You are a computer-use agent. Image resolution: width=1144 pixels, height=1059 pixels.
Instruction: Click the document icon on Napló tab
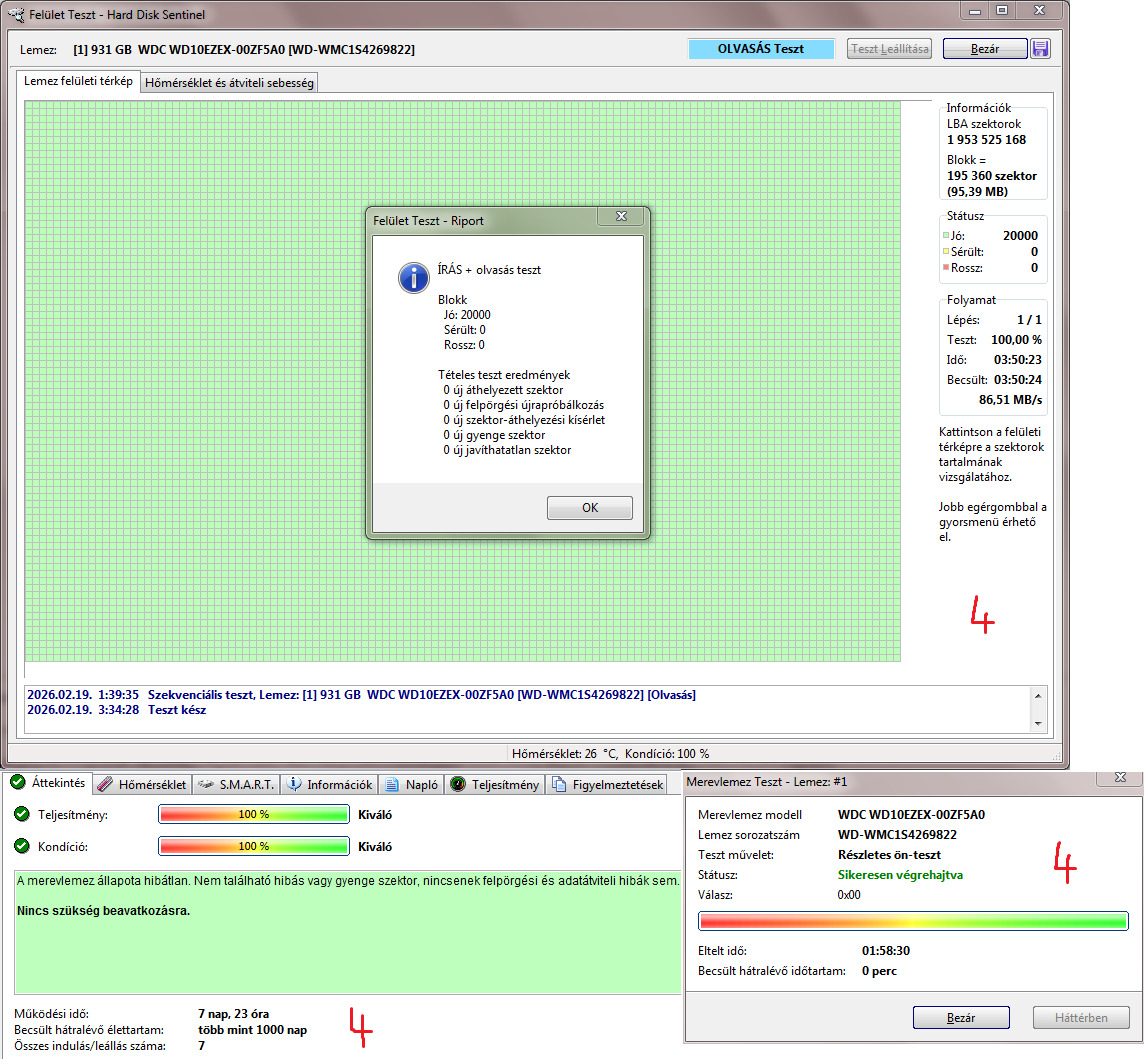point(392,785)
